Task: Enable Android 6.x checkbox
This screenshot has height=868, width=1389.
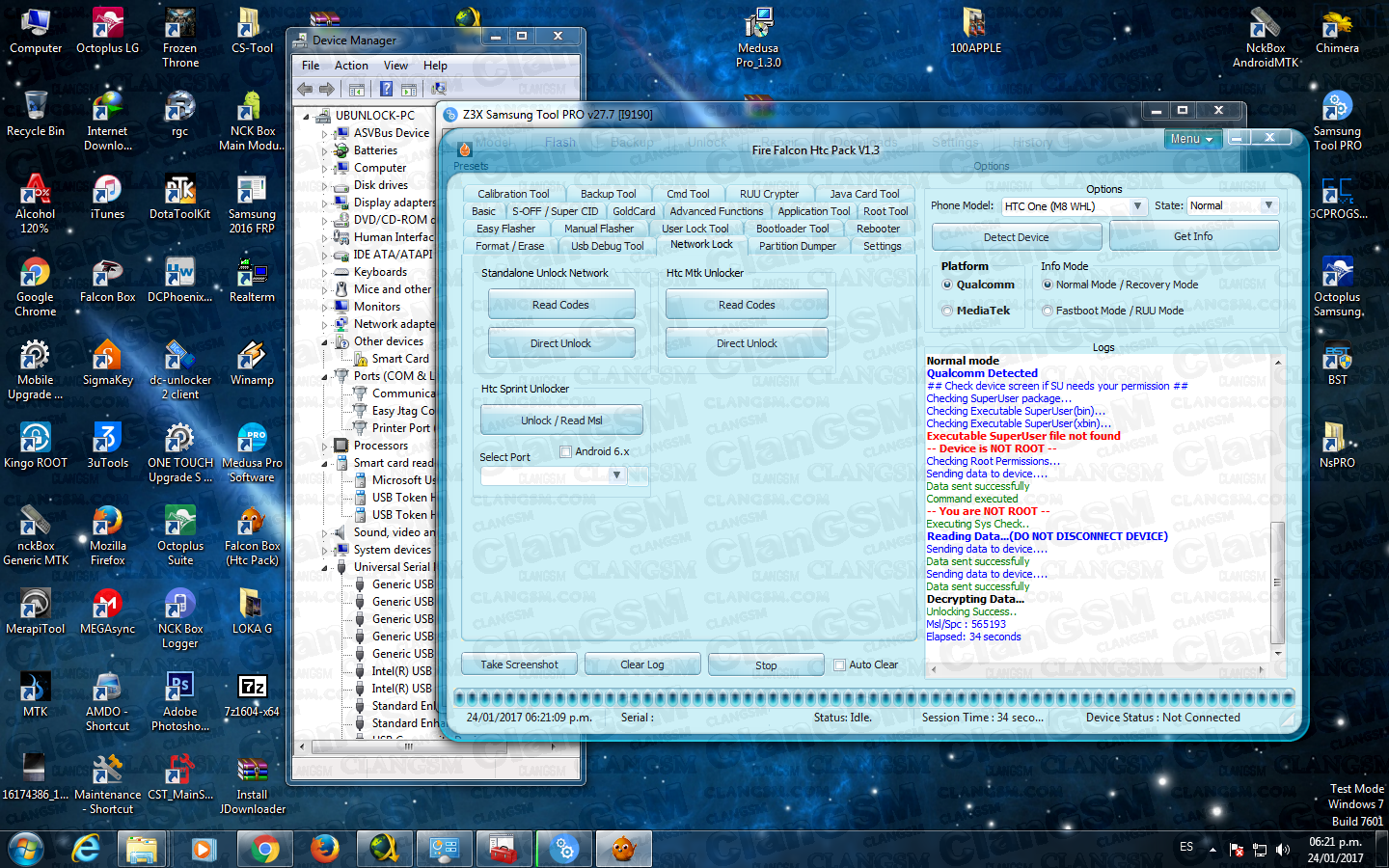Action: pyautogui.click(x=566, y=451)
